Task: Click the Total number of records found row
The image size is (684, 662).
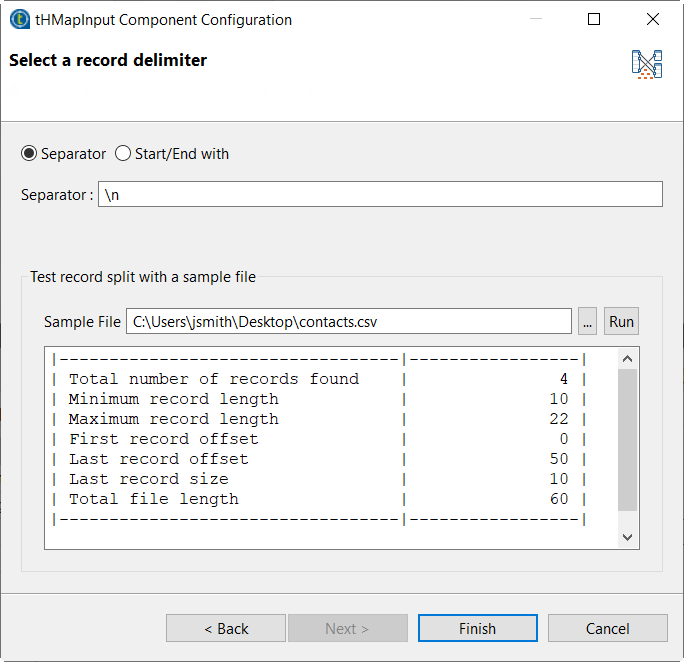Action: [x=214, y=379]
